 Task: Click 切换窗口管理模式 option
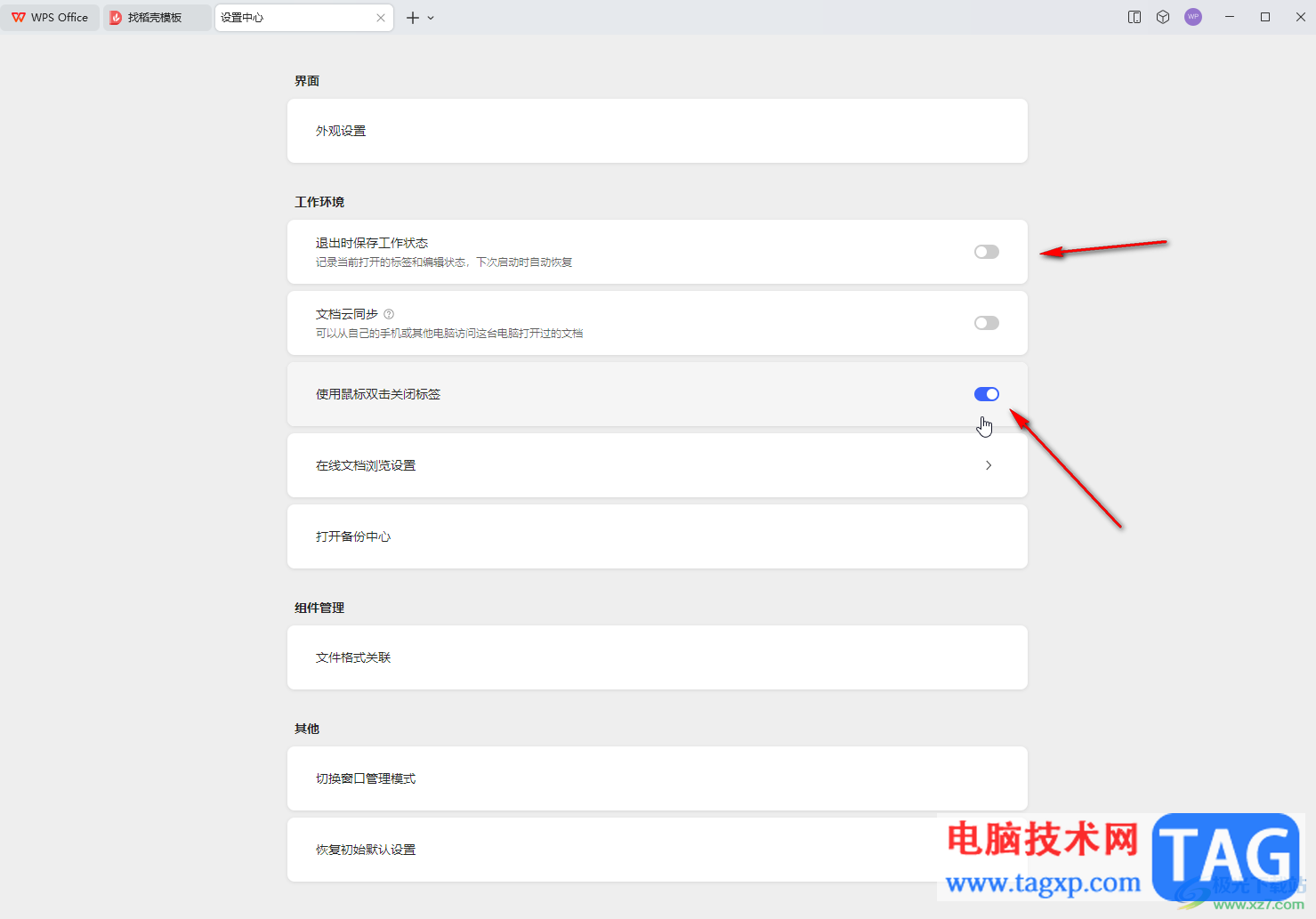coord(658,778)
